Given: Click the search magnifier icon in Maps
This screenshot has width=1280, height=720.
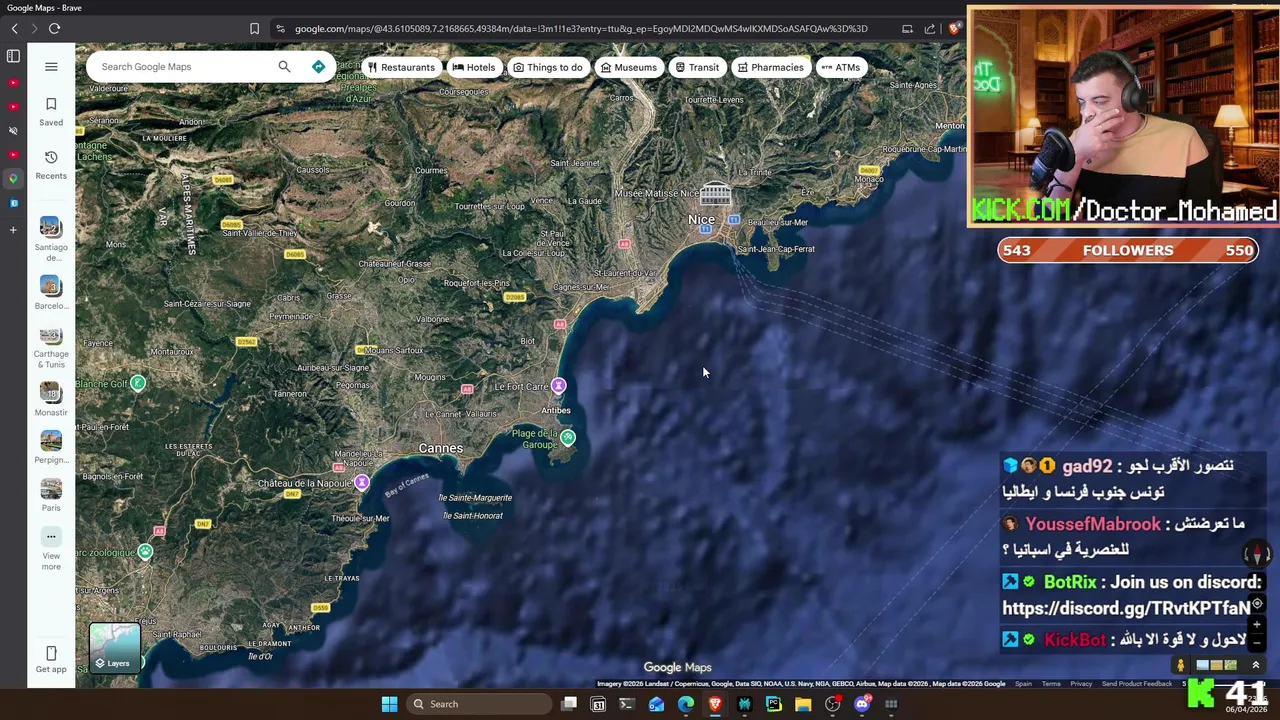Looking at the screenshot, I should [284, 67].
